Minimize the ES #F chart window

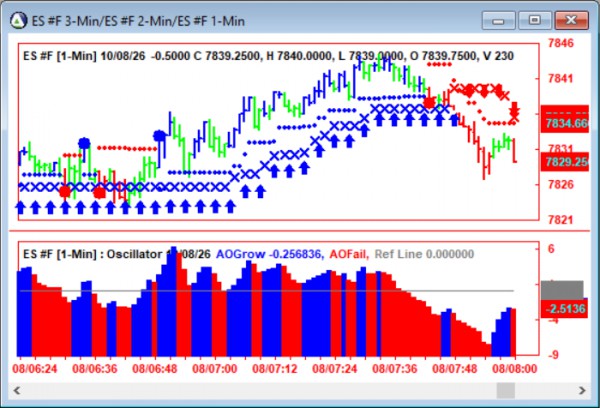click(x=498, y=20)
